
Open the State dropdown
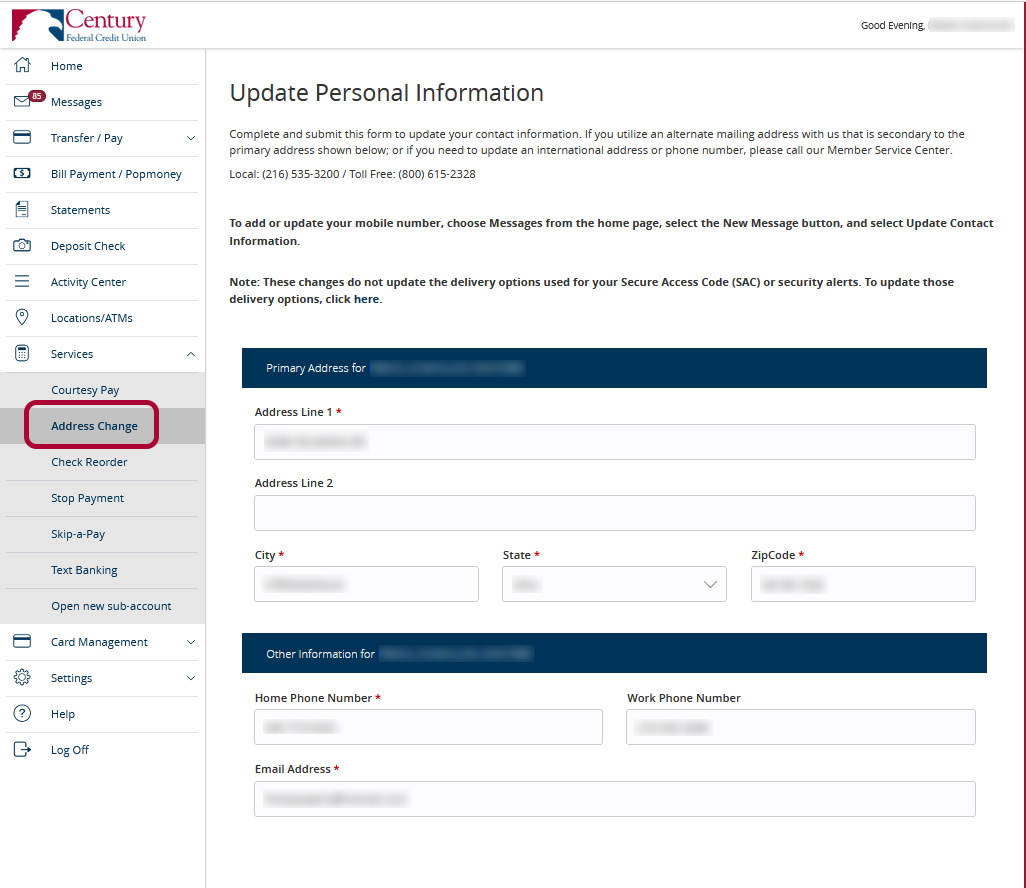(614, 584)
